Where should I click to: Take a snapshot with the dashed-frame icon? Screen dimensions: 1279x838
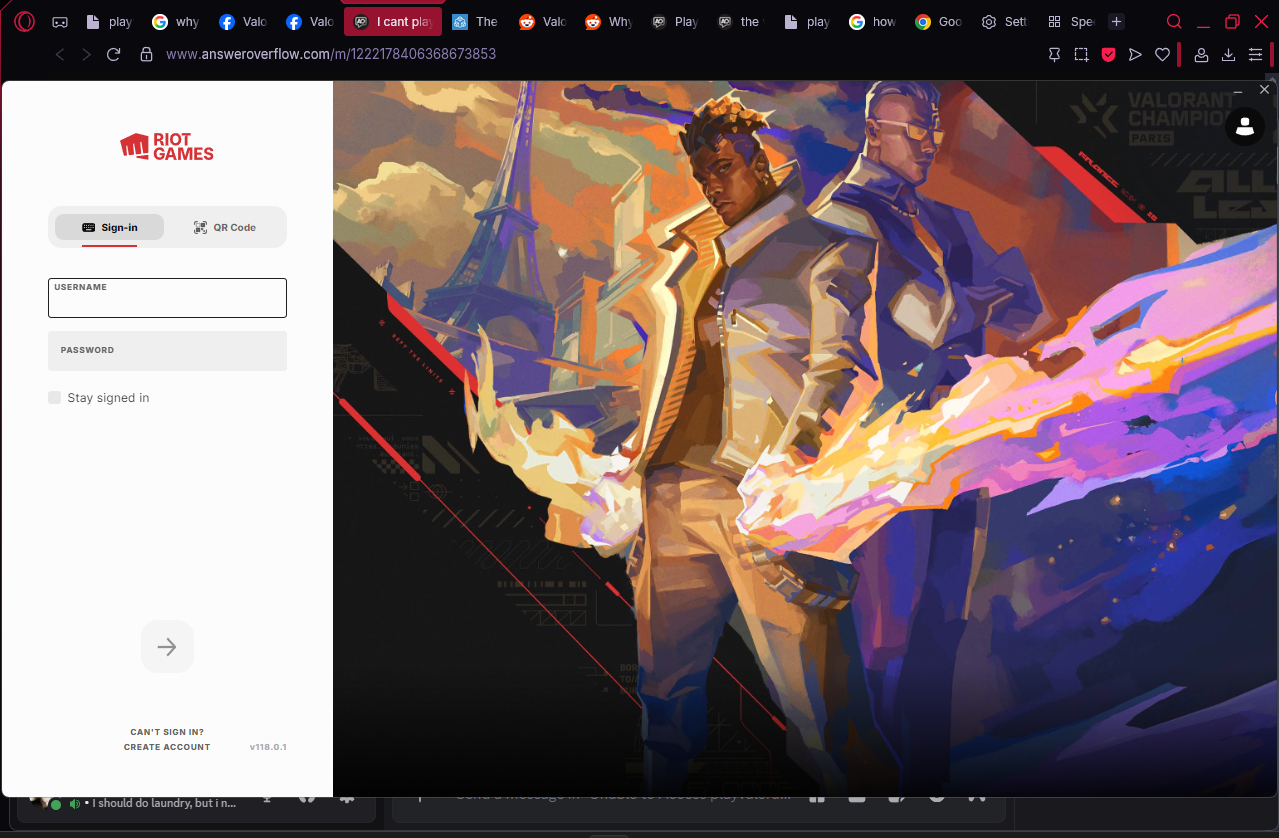tap(1081, 55)
